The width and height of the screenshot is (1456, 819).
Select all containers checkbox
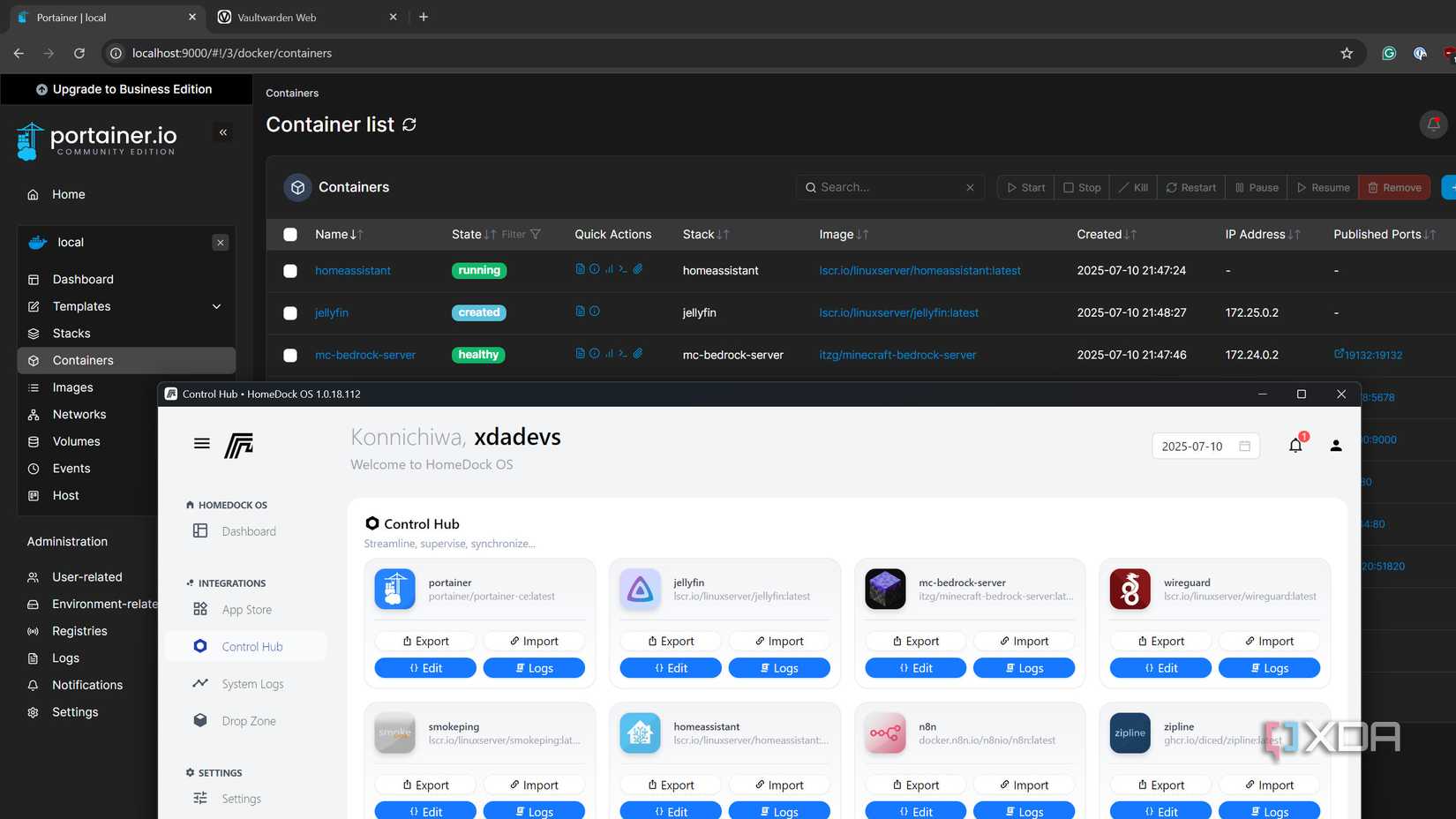[290, 234]
